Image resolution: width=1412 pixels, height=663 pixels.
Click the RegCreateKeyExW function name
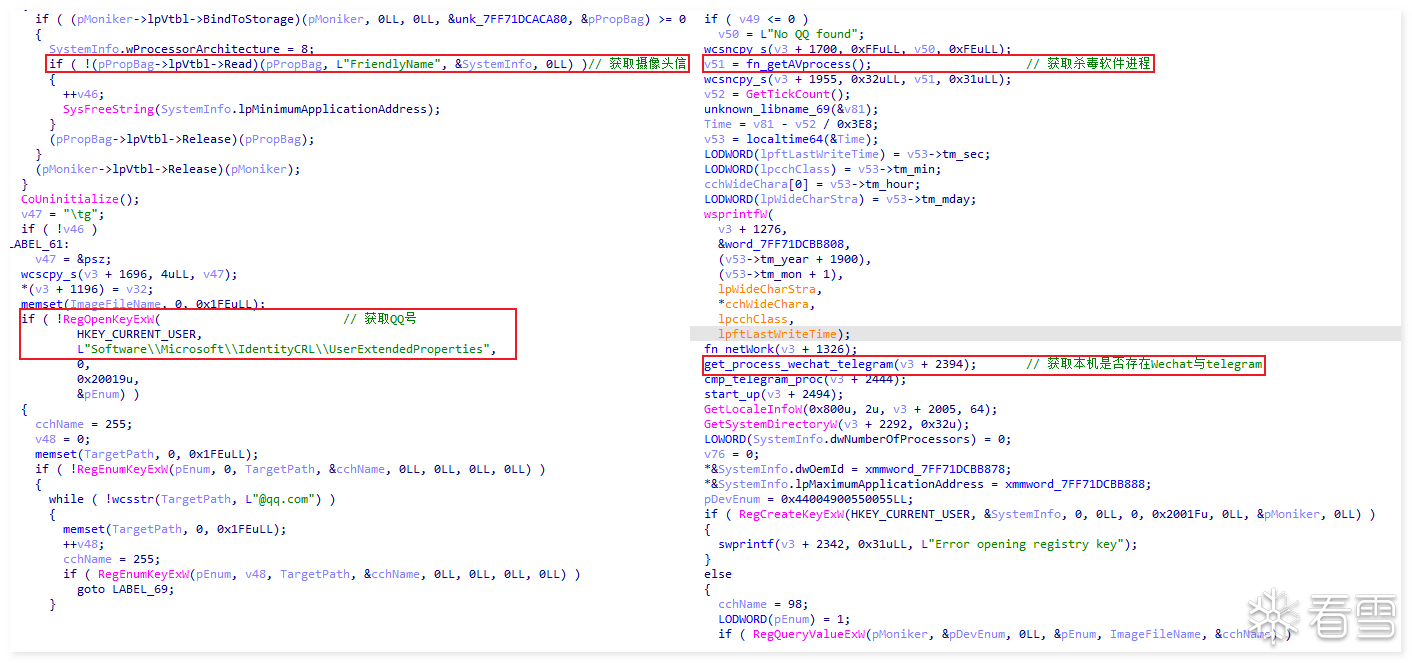tap(791, 514)
